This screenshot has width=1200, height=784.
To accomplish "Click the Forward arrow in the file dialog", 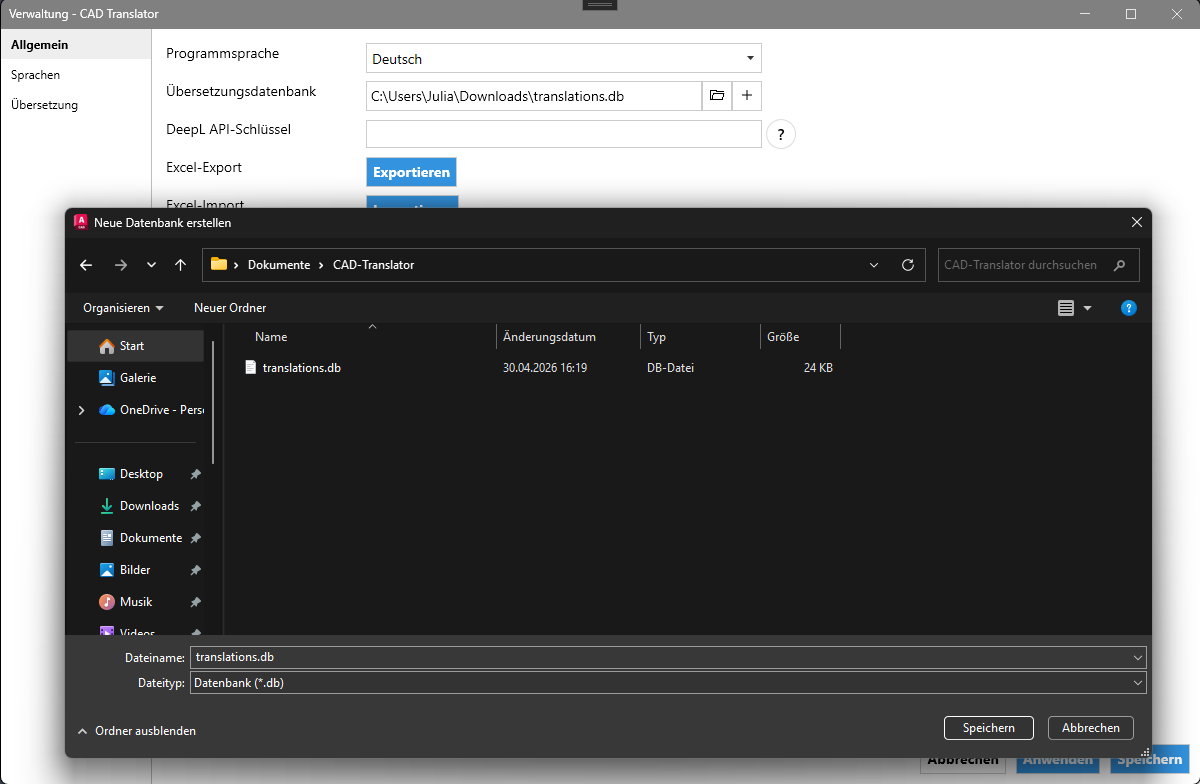I will (121, 265).
